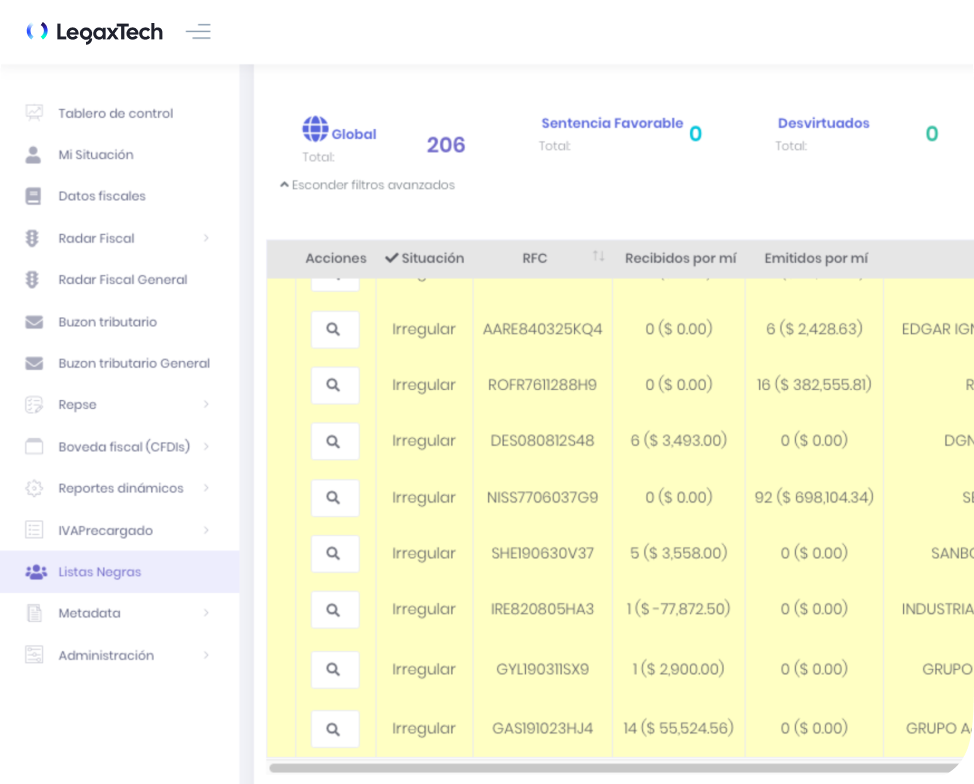
Task: Click search icon for GAS191023HJ4 row
Action: [335, 729]
